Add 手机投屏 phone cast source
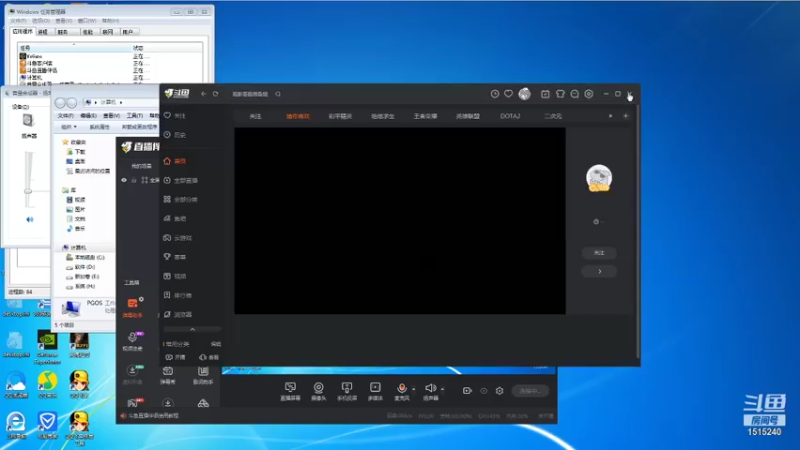Screen dimensions: 800x450 (347, 391)
